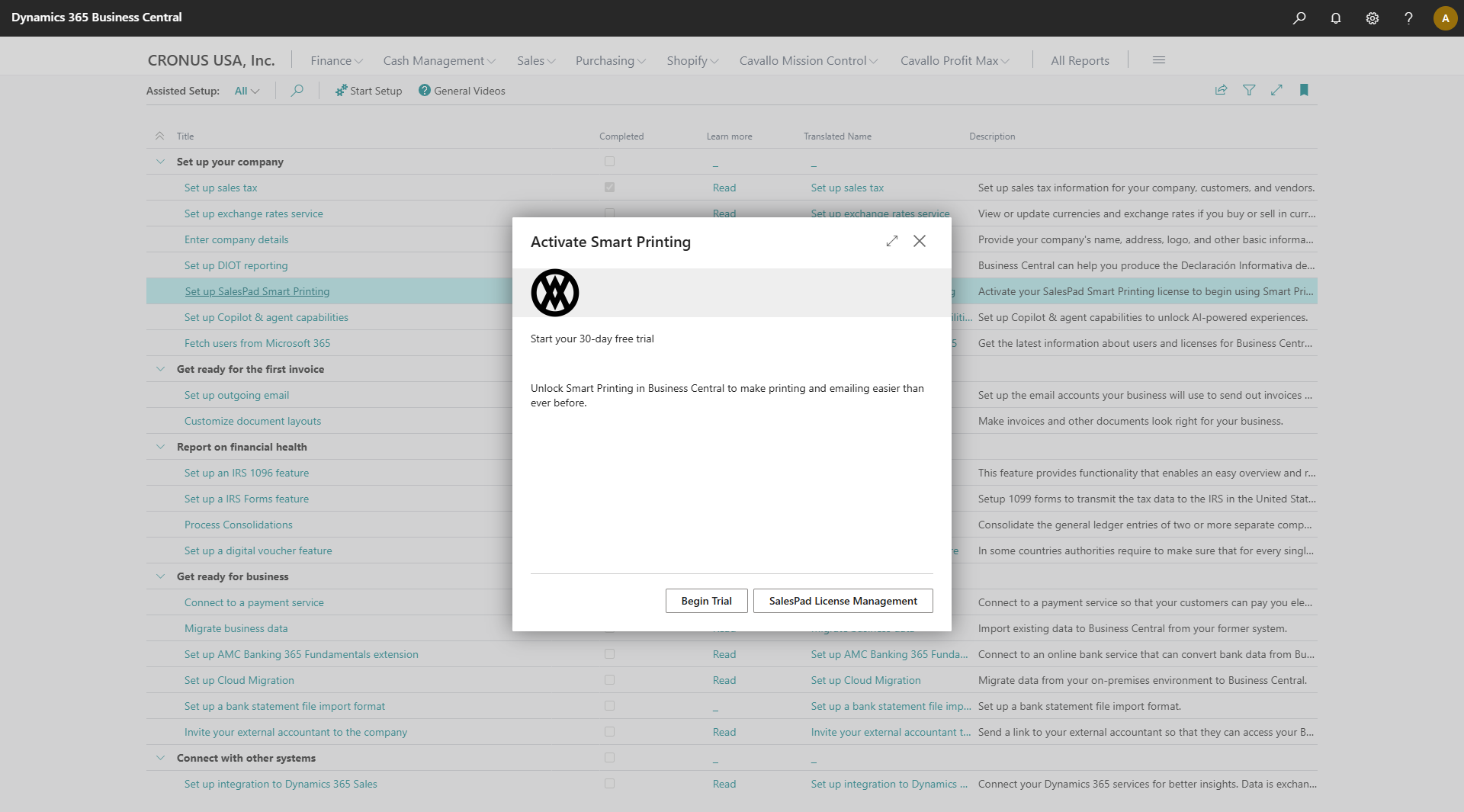Open the hamburger more-menu icon
The width and height of the screenshot is (1464, 812).
coord(1159,60)
